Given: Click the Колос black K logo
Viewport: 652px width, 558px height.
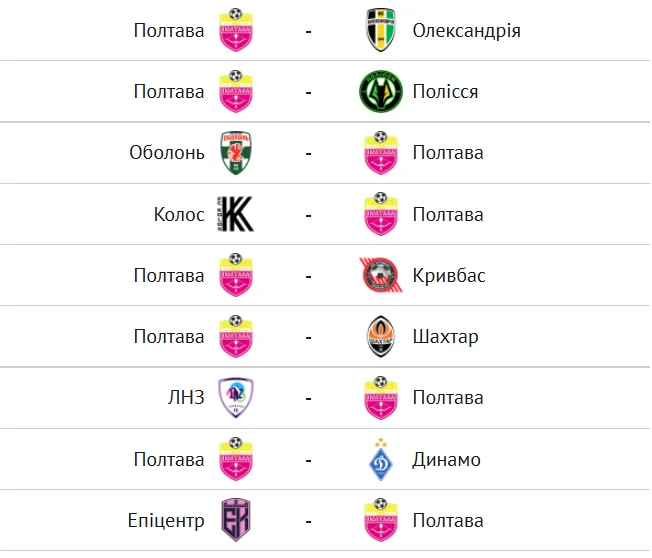Looking at the screenshot, I should (237, 215).
